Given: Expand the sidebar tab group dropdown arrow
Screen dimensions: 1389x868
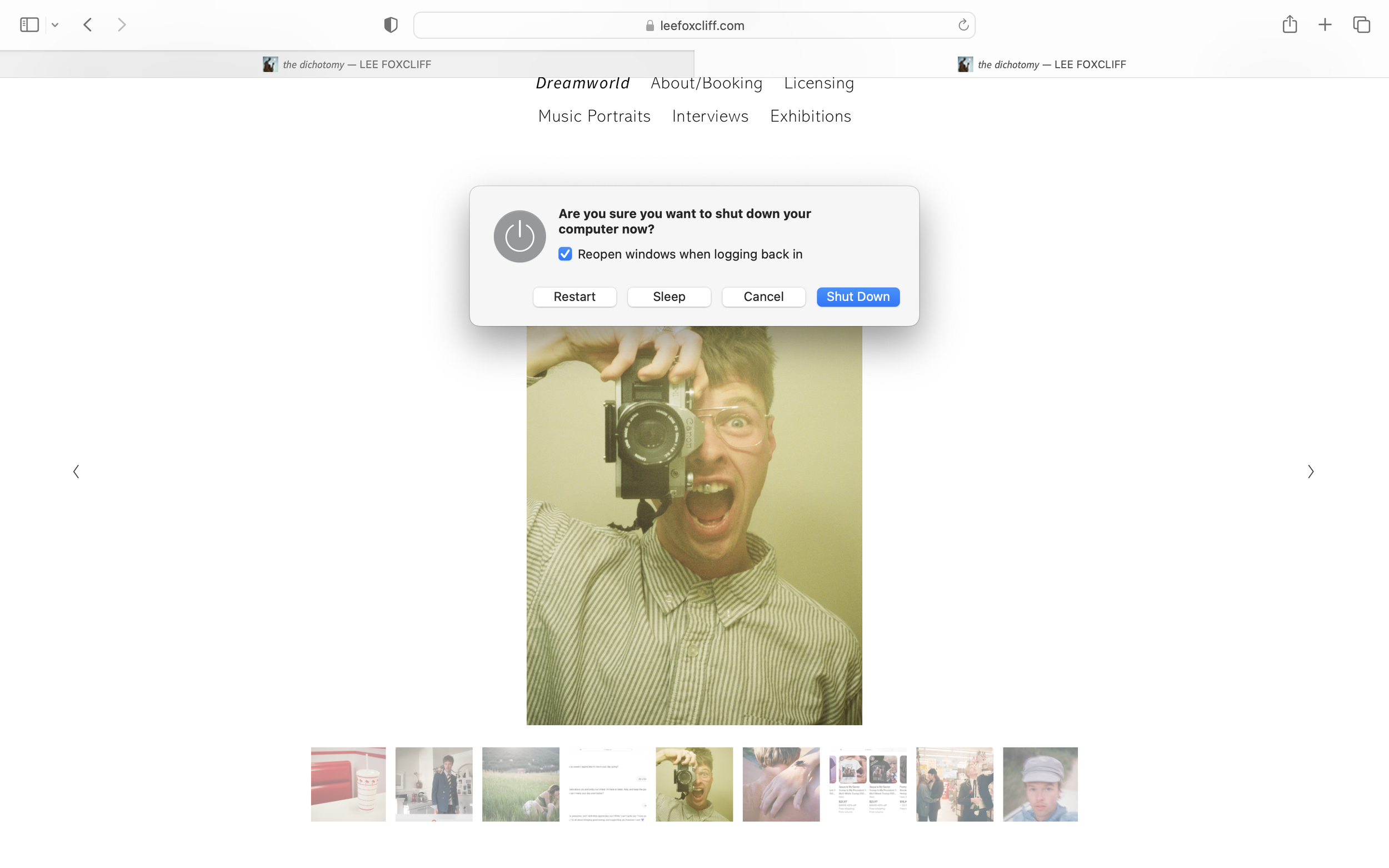Looking at the screenshot, I should tap(55, 24).
